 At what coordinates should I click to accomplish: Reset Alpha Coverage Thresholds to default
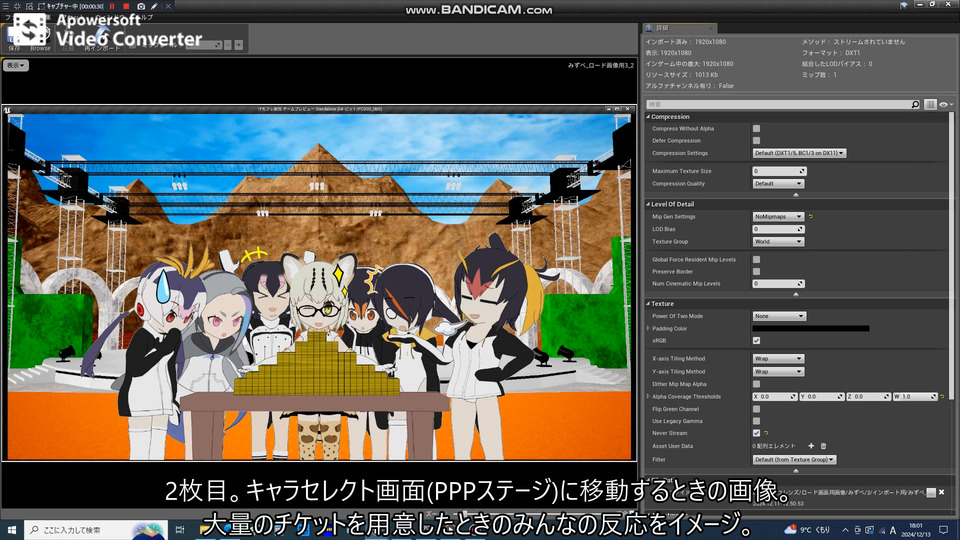point(942,397)
